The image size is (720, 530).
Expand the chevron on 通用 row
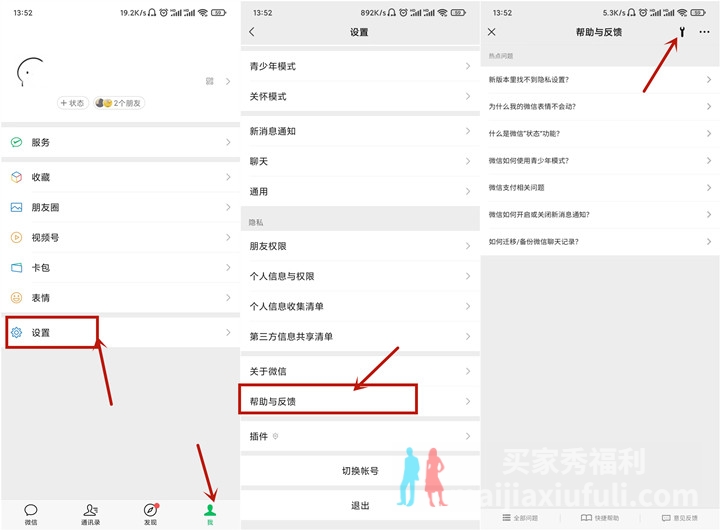[x=468, y=192]
